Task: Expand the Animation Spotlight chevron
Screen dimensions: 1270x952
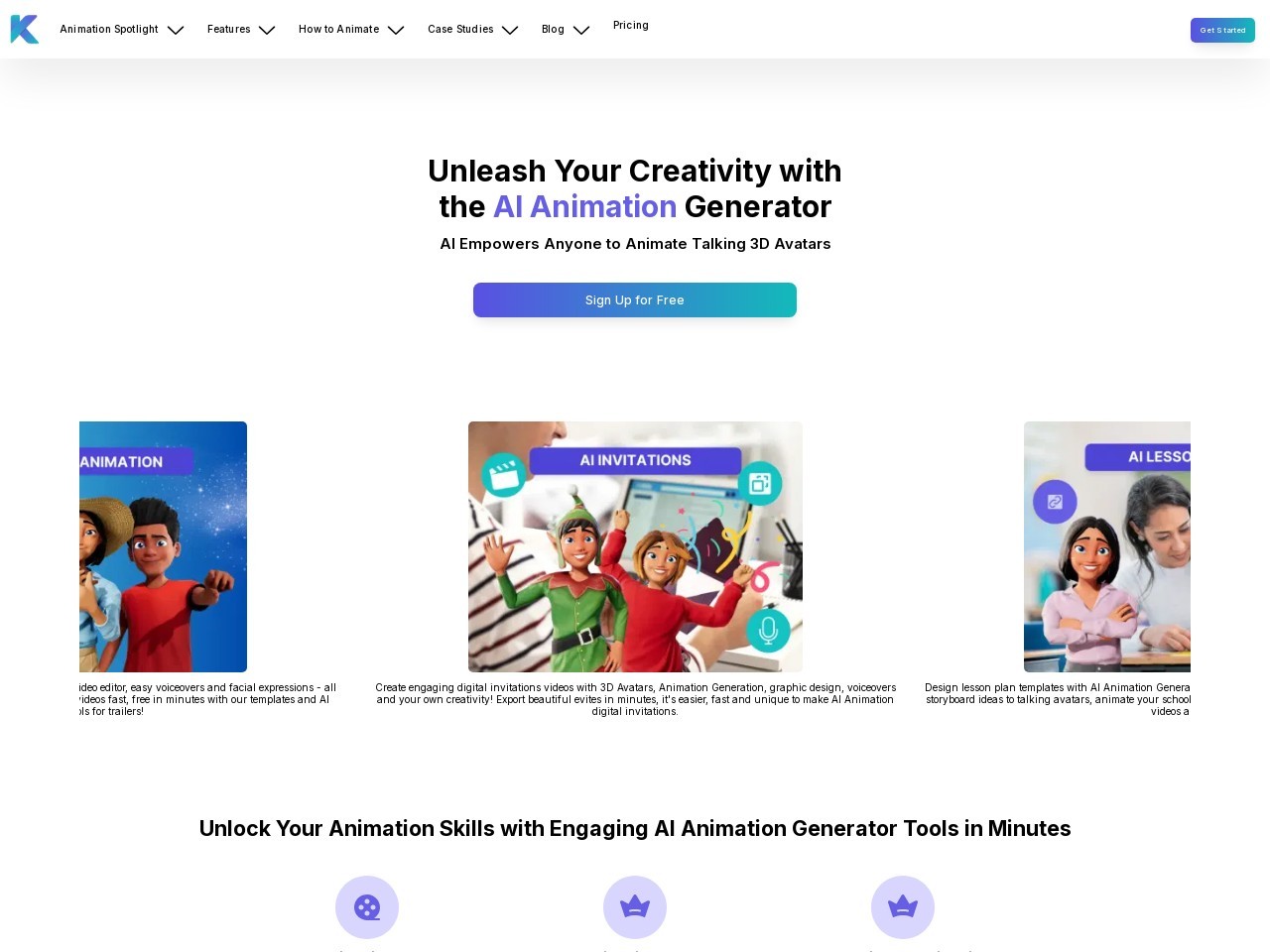Action: 176,30
